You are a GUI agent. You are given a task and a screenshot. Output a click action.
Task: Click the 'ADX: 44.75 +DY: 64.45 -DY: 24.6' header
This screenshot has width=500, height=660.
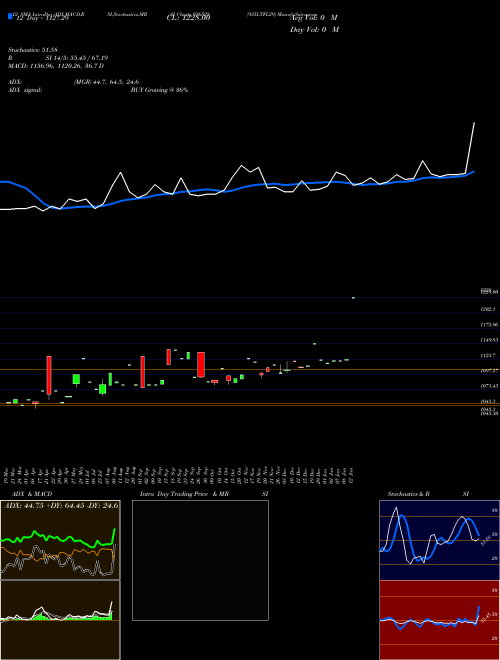click(x=61, y=505)
